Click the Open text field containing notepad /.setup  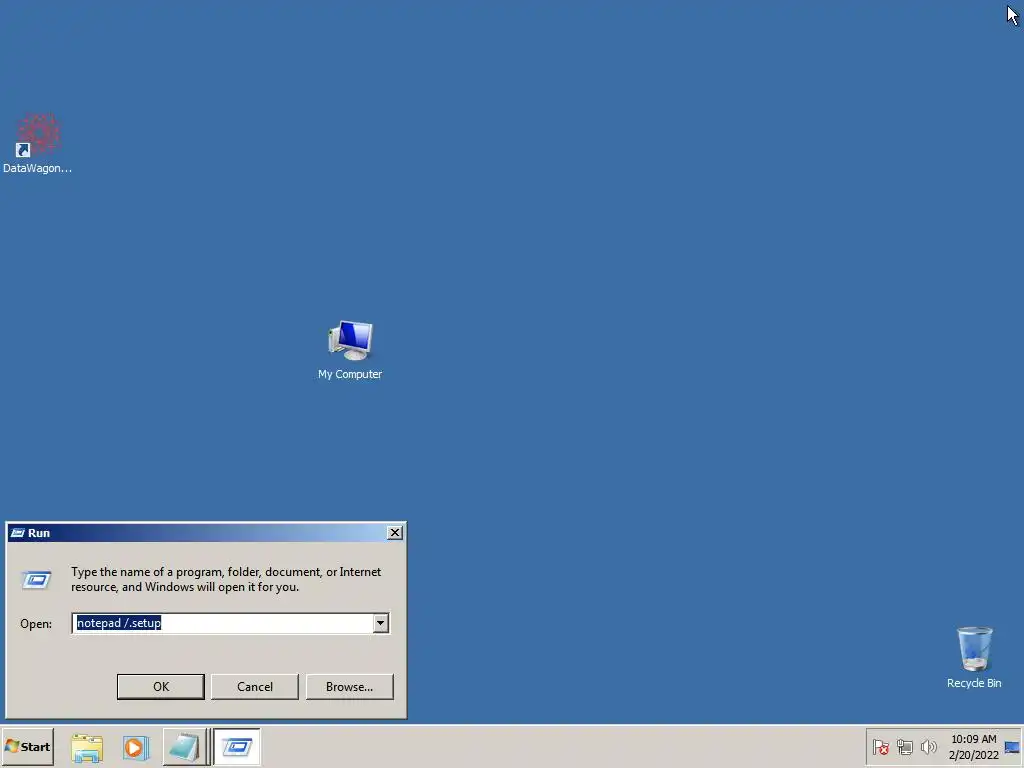point(223,623)
